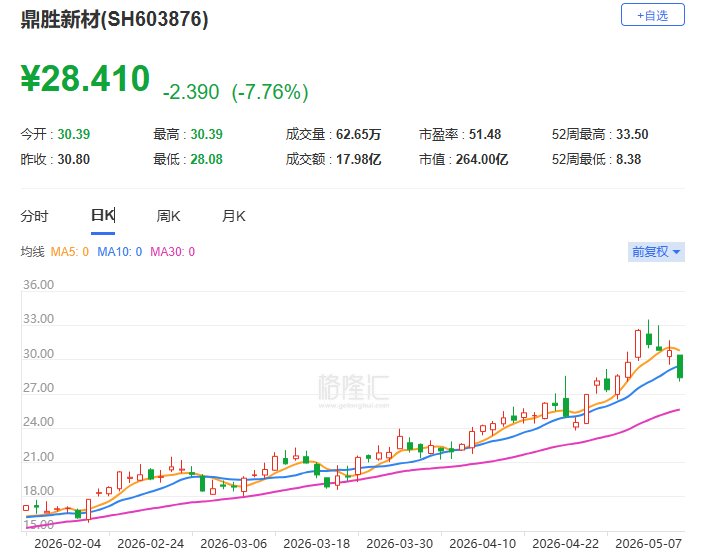Click the 均线 moving-average label
Screen dimensions: 705x557
tap(32, 252)
